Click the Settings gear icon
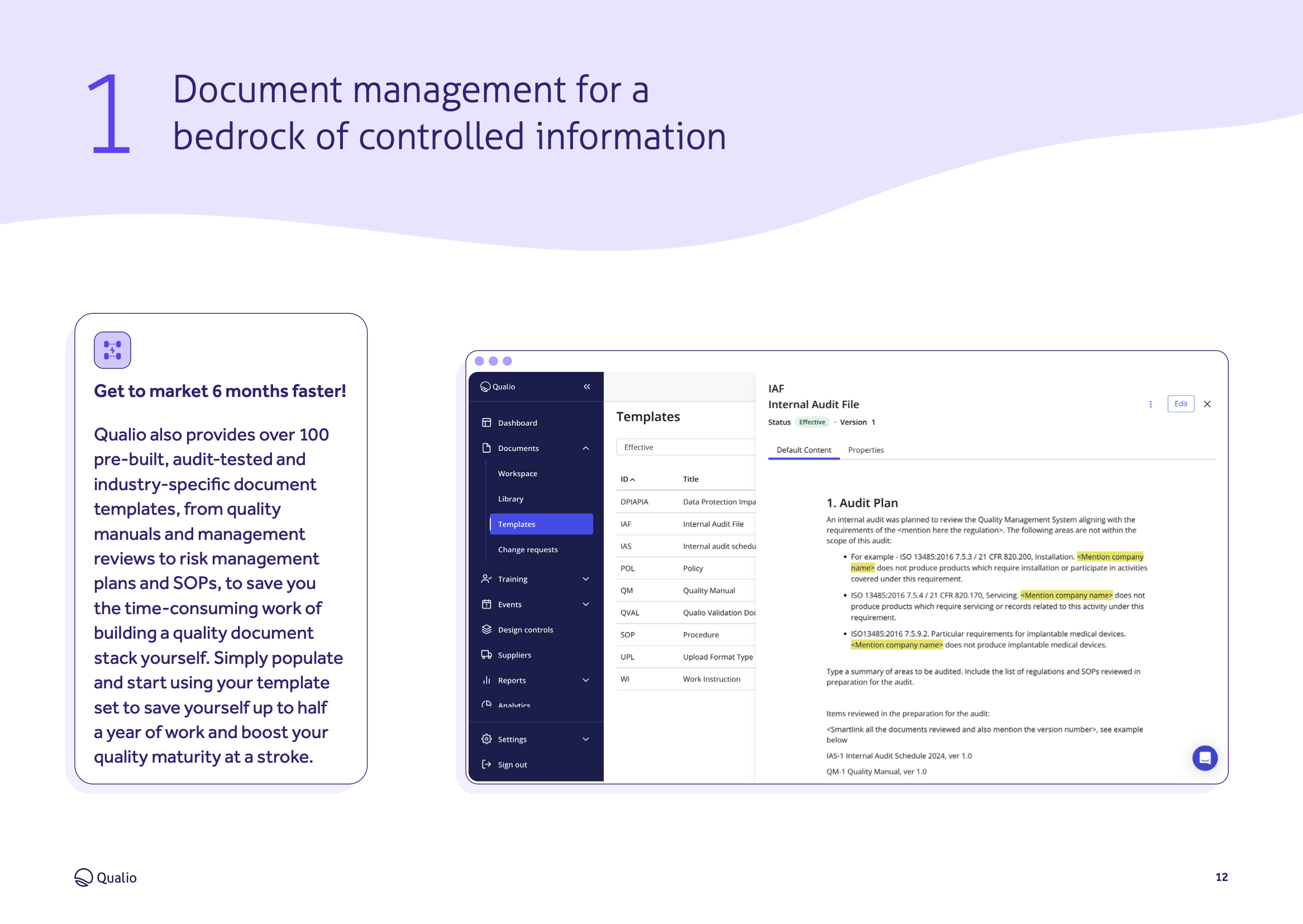Image resolution: width=1303 pixels, height=924 pixels. tap(486, 739)
